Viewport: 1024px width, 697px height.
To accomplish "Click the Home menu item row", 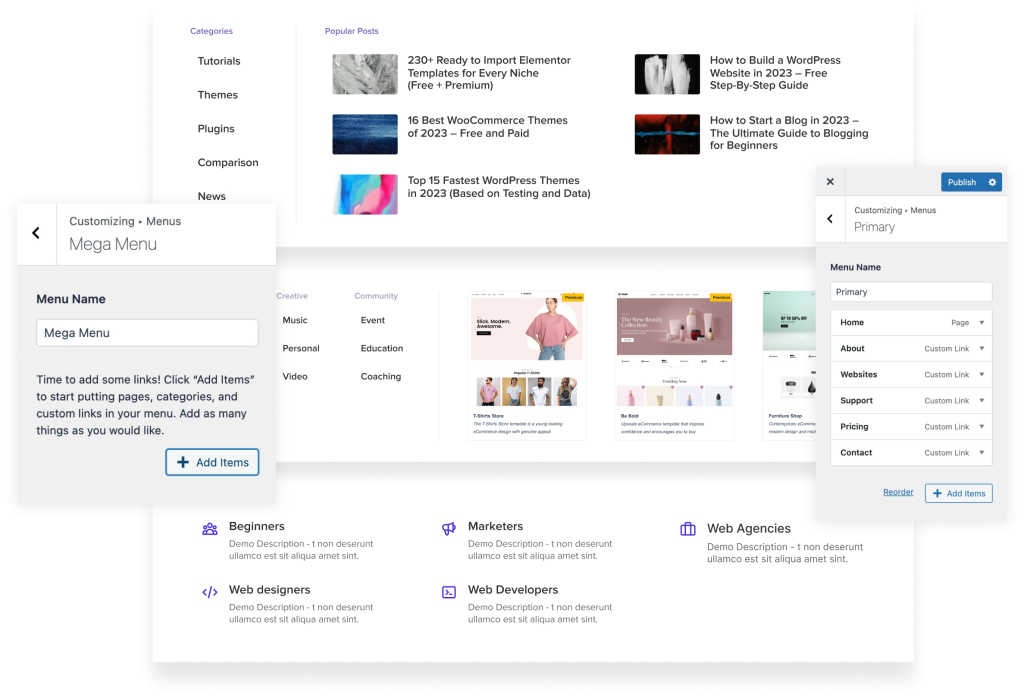I will pos(911,323).
